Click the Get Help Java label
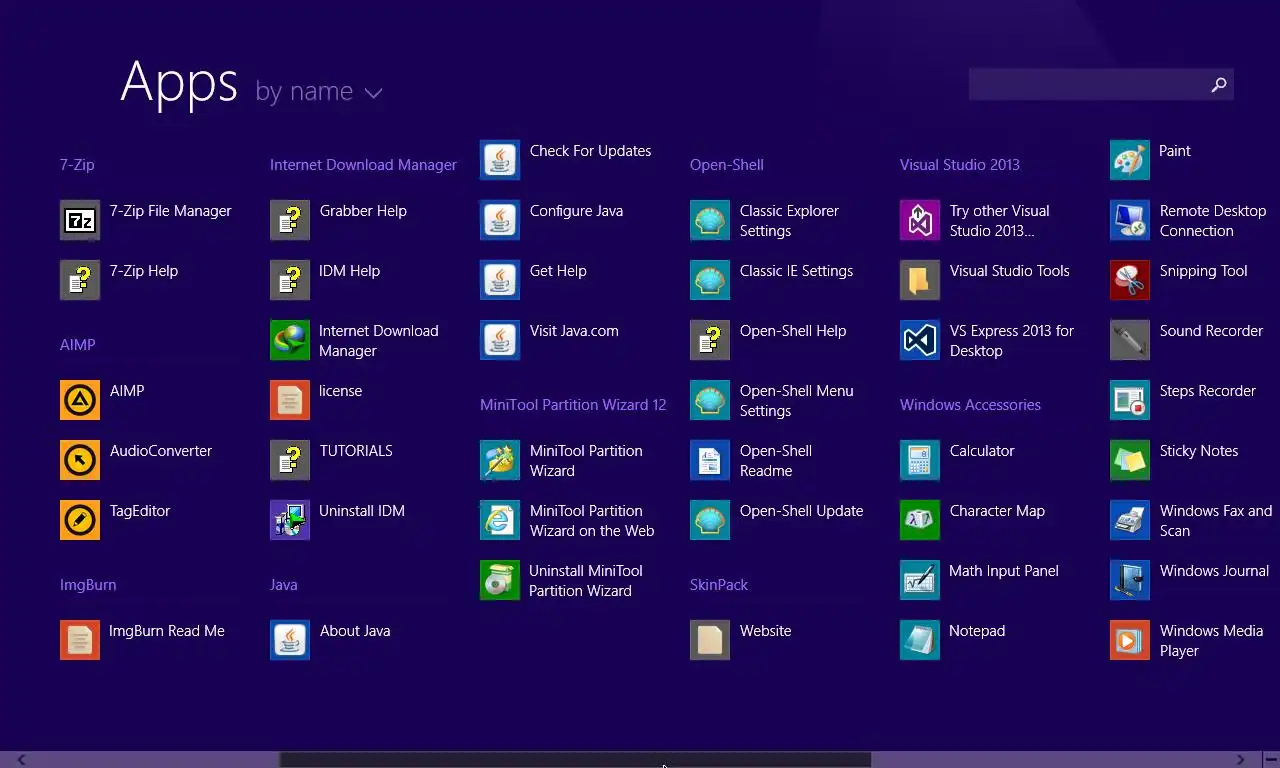 pos(558,271)
